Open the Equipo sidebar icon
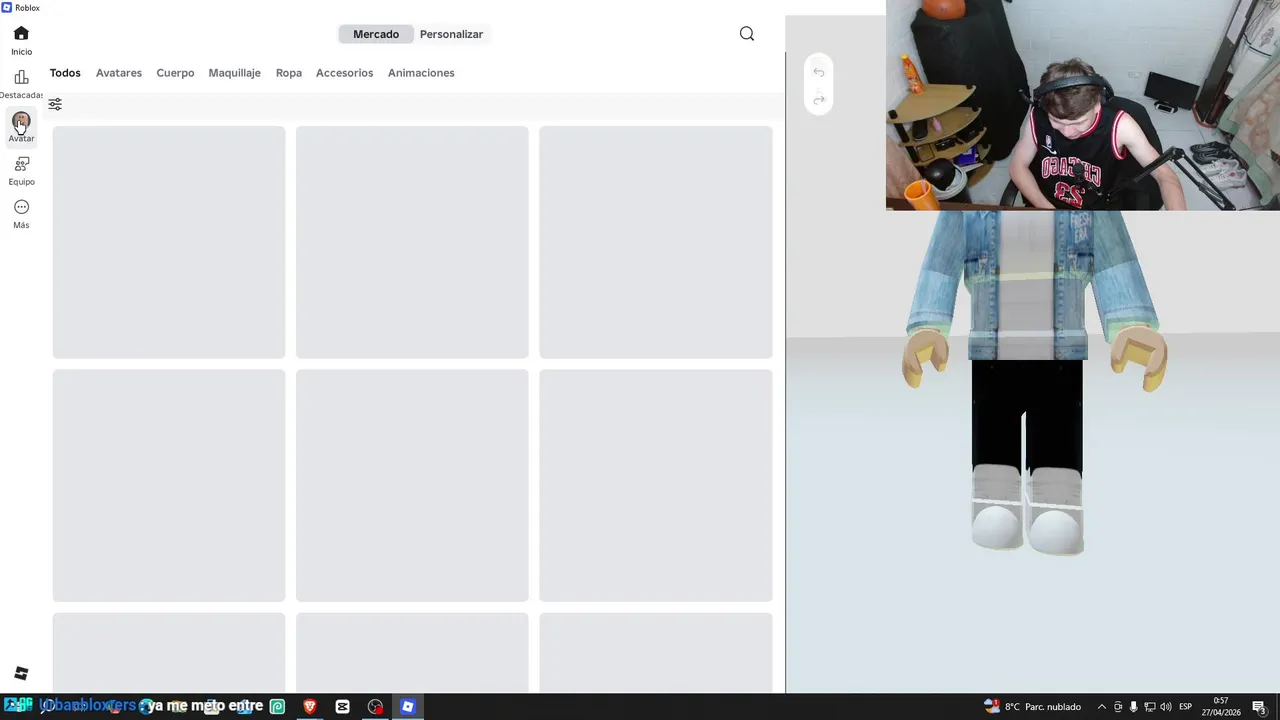This screenshot has height=720, width=1280. click(21, 164)
